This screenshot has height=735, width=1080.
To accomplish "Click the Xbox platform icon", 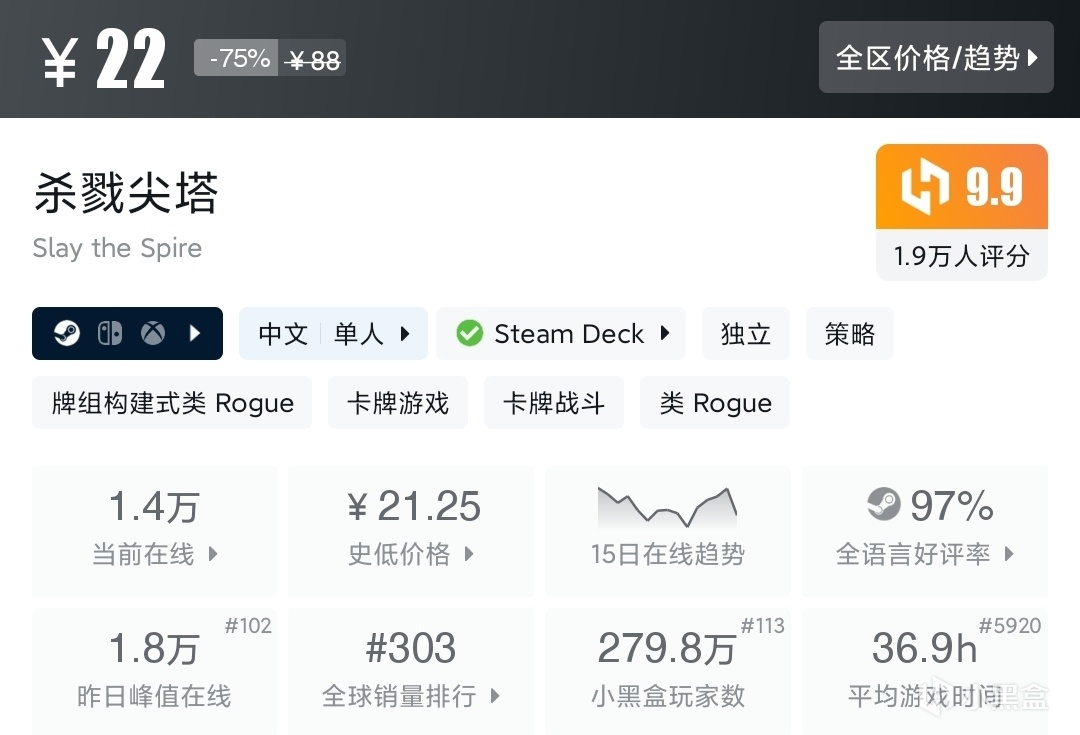I will pyautogui.click(x=152, y=334).
